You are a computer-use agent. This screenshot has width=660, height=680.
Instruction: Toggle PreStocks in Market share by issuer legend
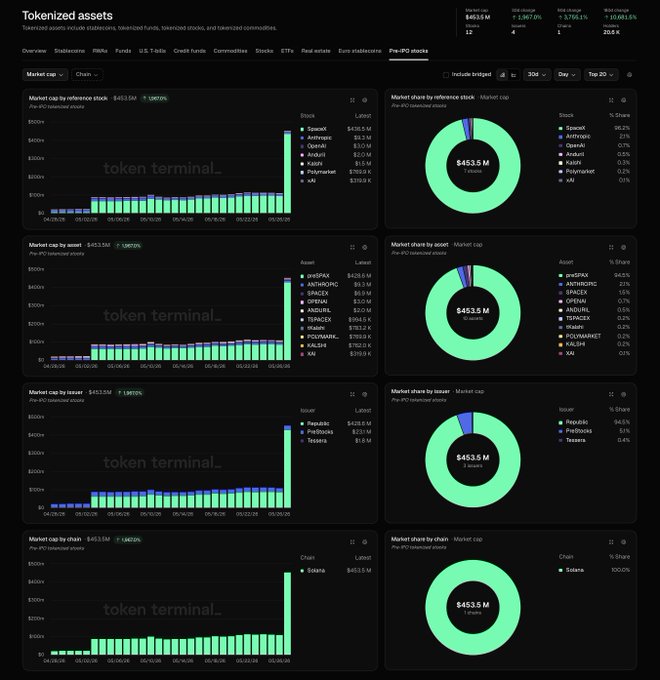click(594, 431)
